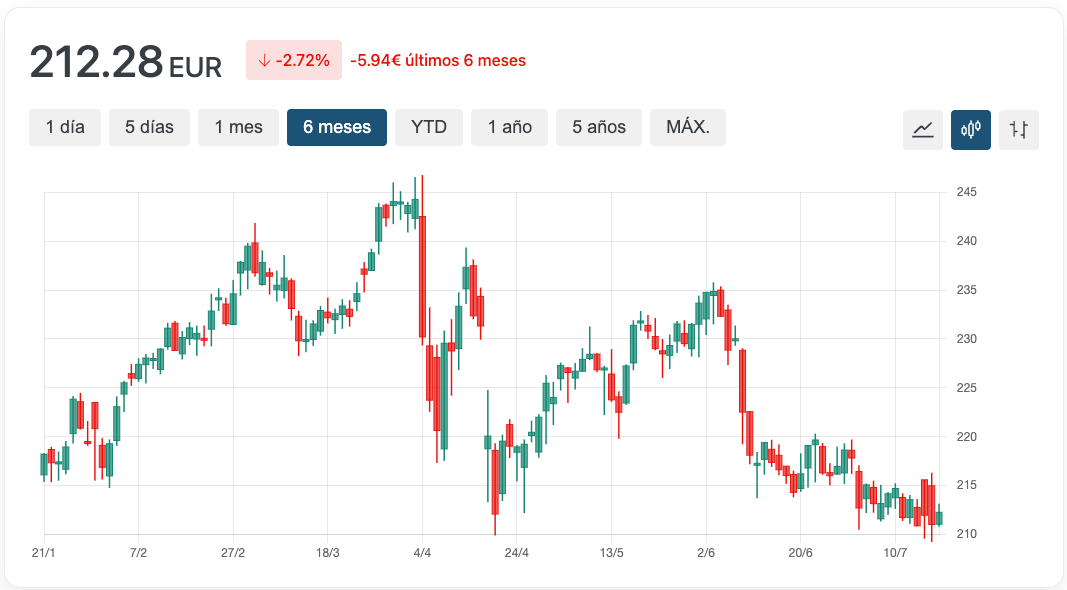
Task: Click the últimos 6 meses change text
Action: [x=465, y=61]
